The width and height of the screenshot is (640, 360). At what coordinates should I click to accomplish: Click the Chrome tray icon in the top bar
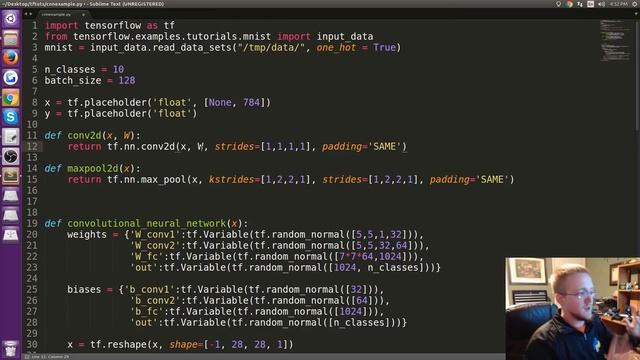click(569, 4)
